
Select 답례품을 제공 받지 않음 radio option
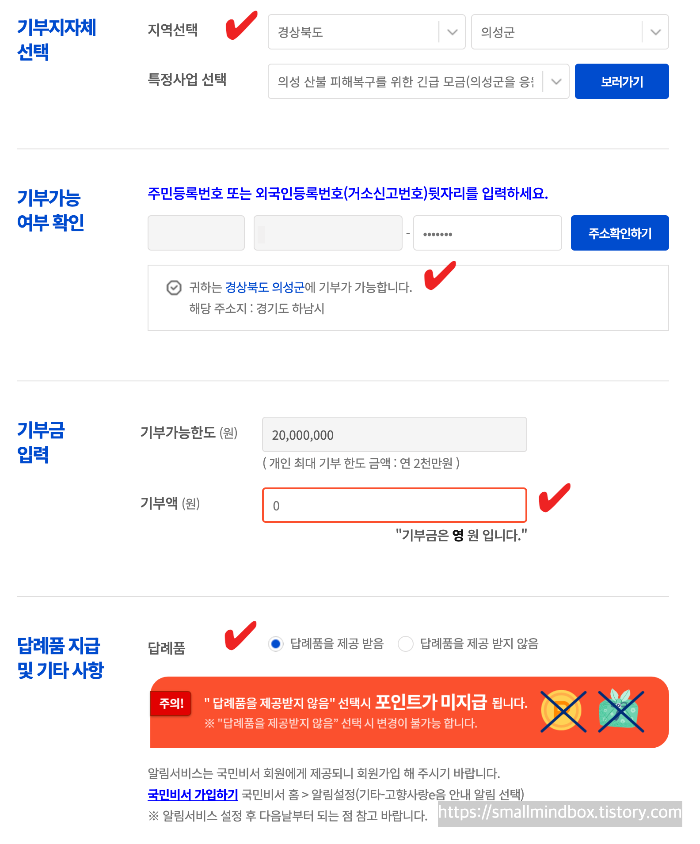[405, 644]
